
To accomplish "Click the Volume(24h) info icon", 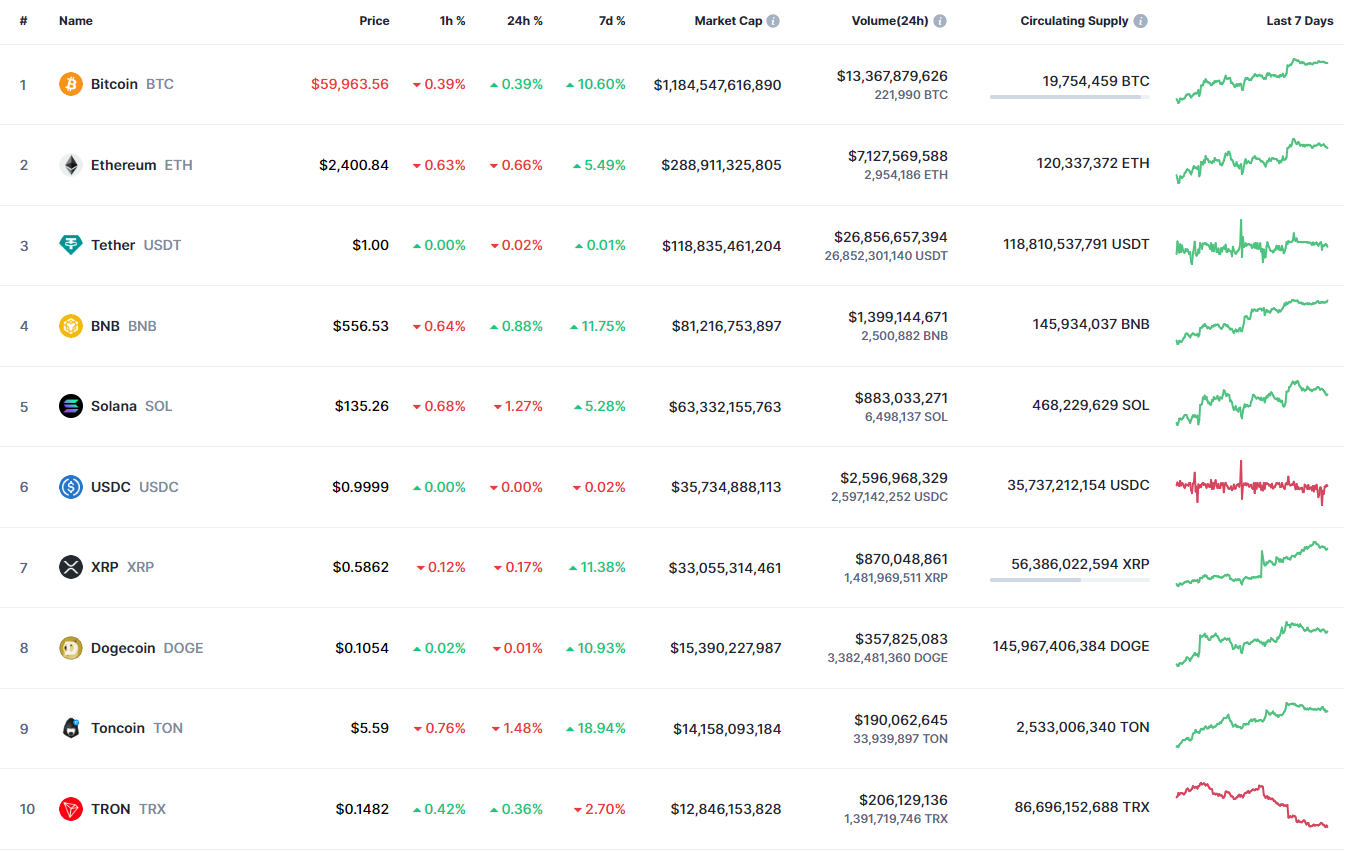I will pos(940,21).
